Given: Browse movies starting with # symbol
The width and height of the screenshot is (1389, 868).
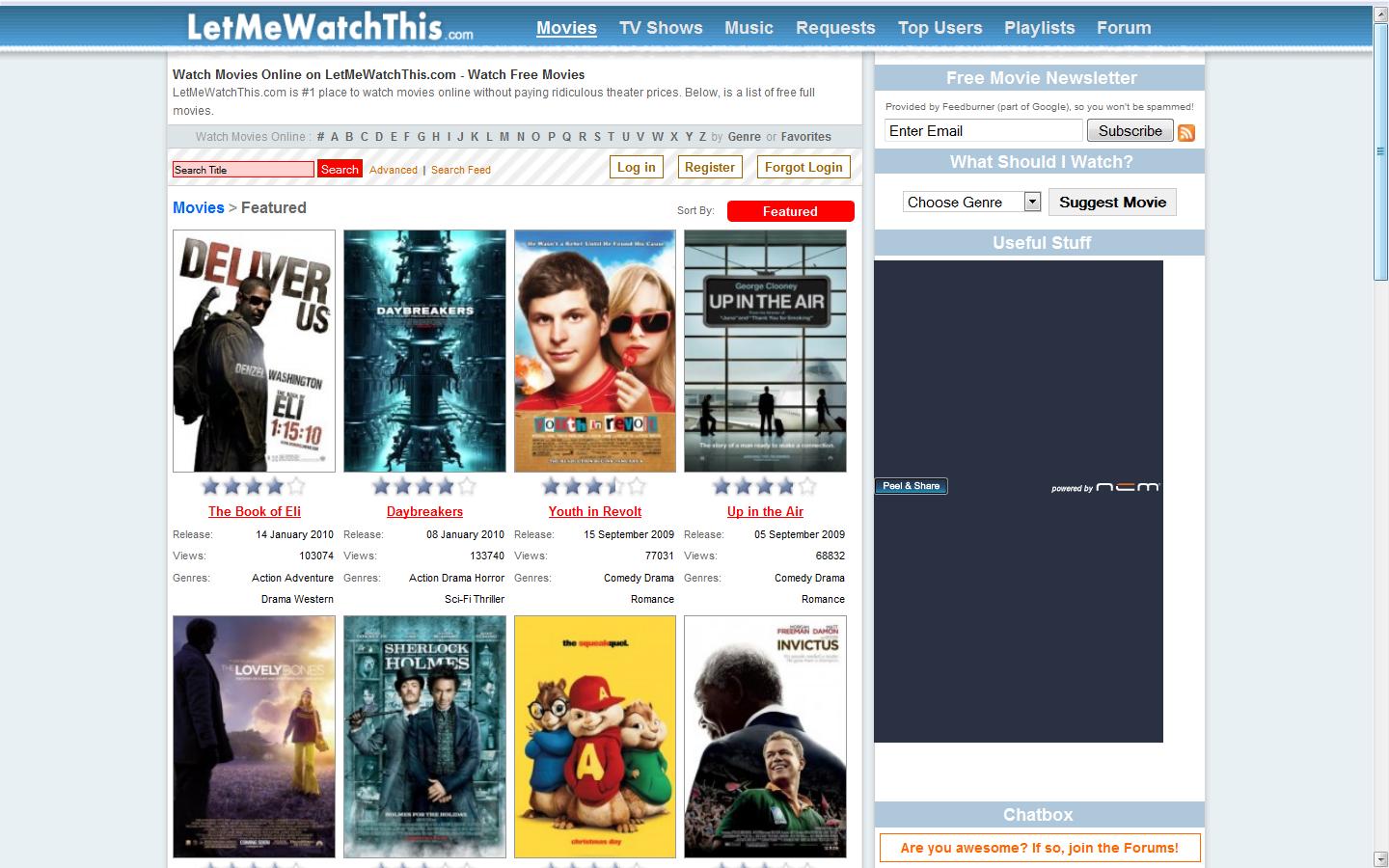Looking at the screenshot, I should coord(320,137).
